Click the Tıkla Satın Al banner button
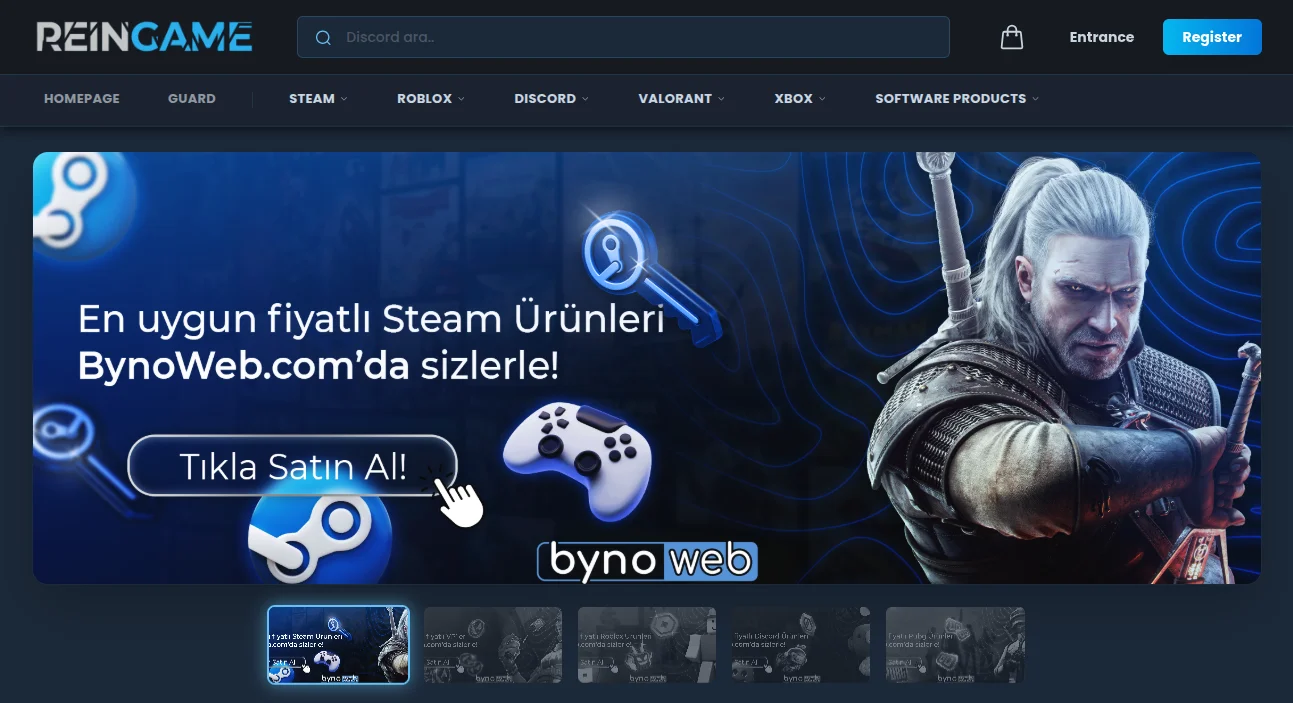This screenshot has height=703, width=1293. (x=292, y=466)
